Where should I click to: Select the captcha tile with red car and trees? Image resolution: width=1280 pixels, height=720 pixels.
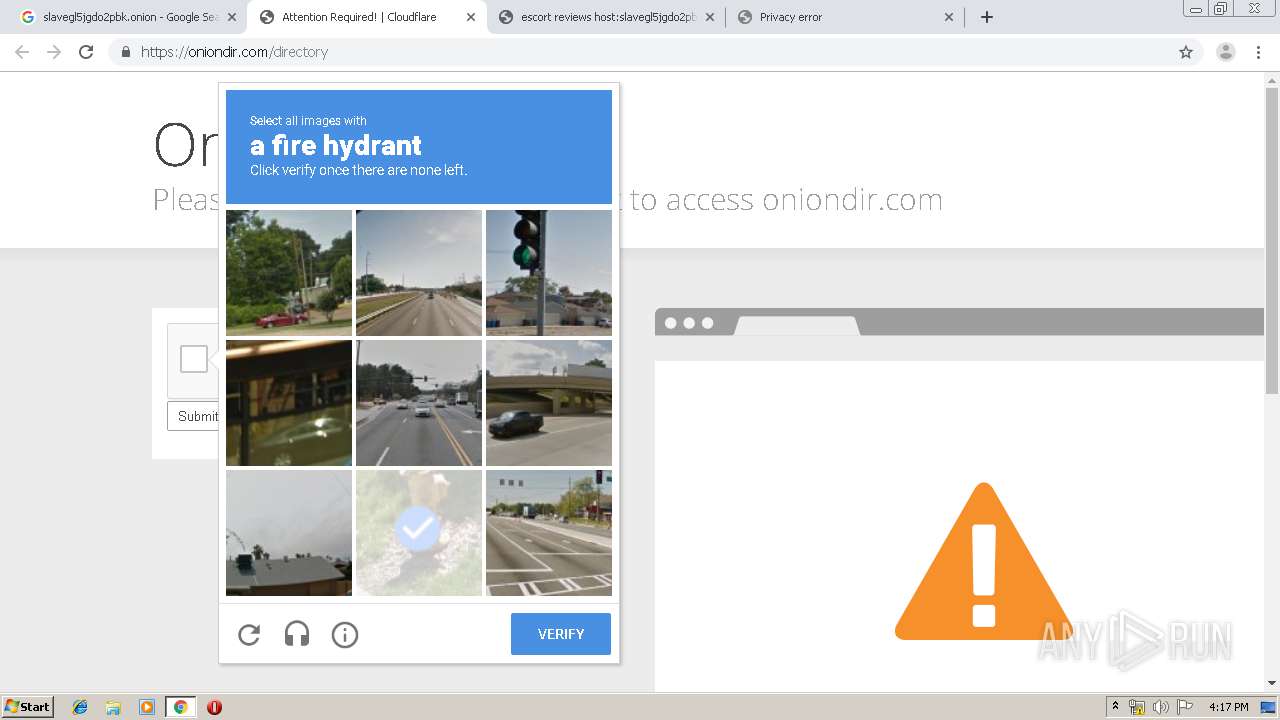[x=289, y=273]
